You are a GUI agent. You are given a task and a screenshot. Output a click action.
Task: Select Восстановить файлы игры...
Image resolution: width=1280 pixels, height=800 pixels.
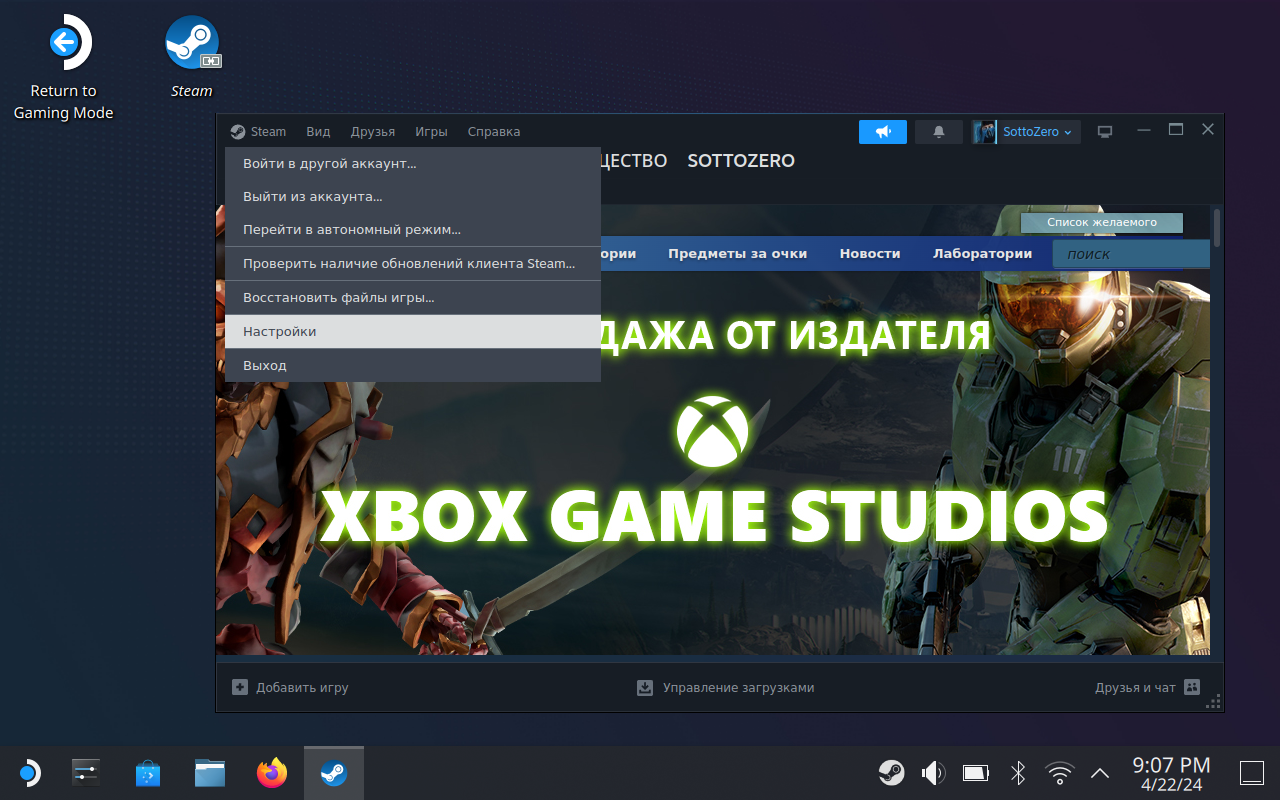coord(413,298)
